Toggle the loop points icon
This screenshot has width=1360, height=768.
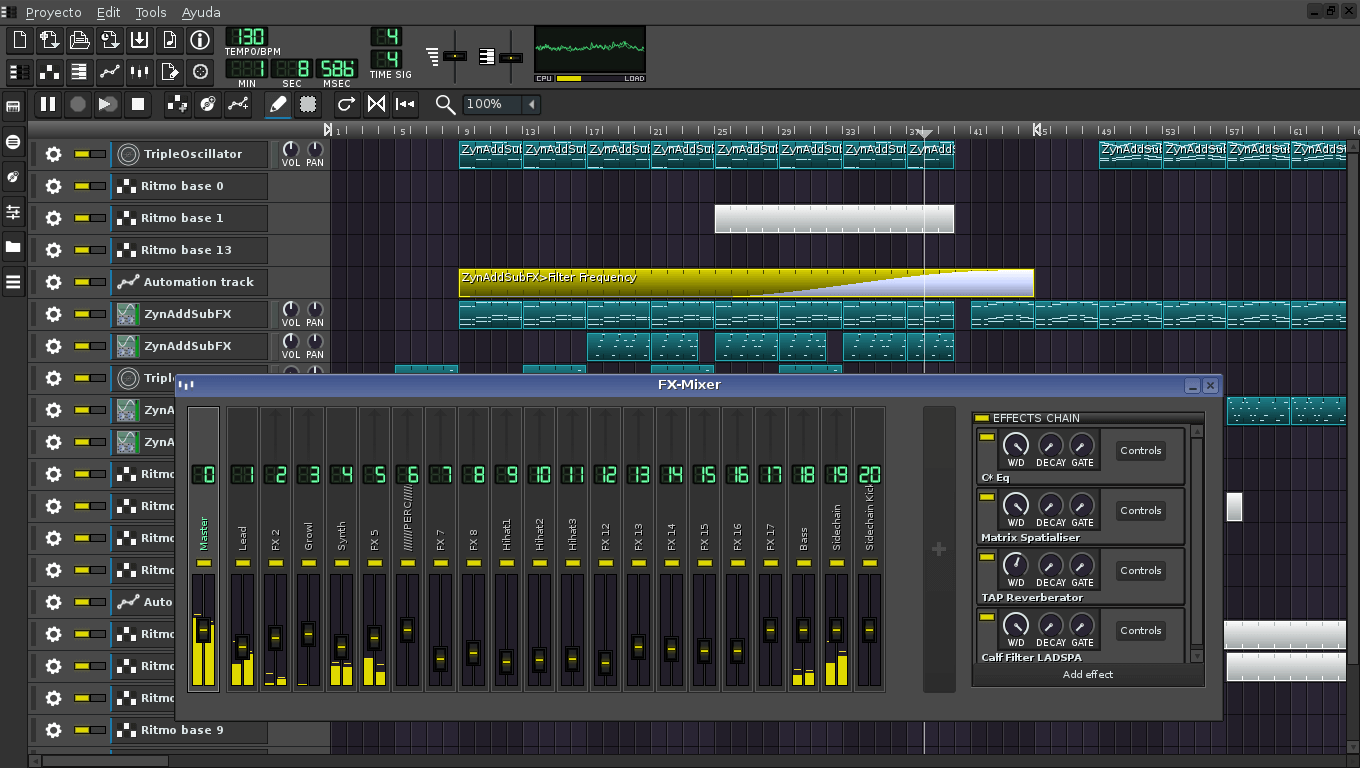pos(376,104)
